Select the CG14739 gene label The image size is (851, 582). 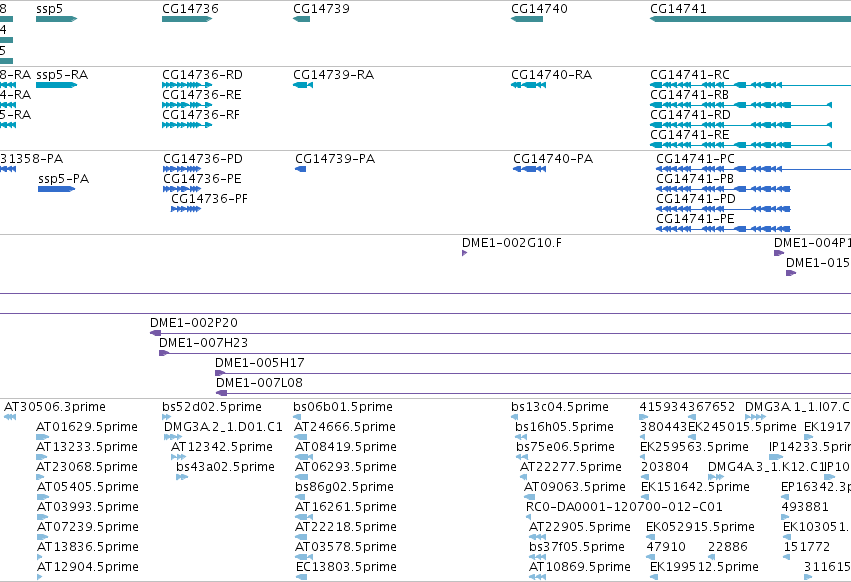point(321,9)
